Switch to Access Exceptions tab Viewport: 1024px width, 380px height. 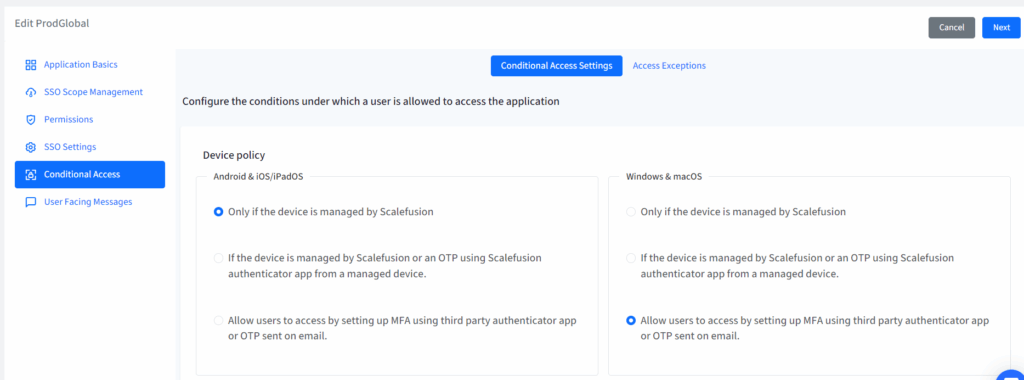click(x=669, y=65)
